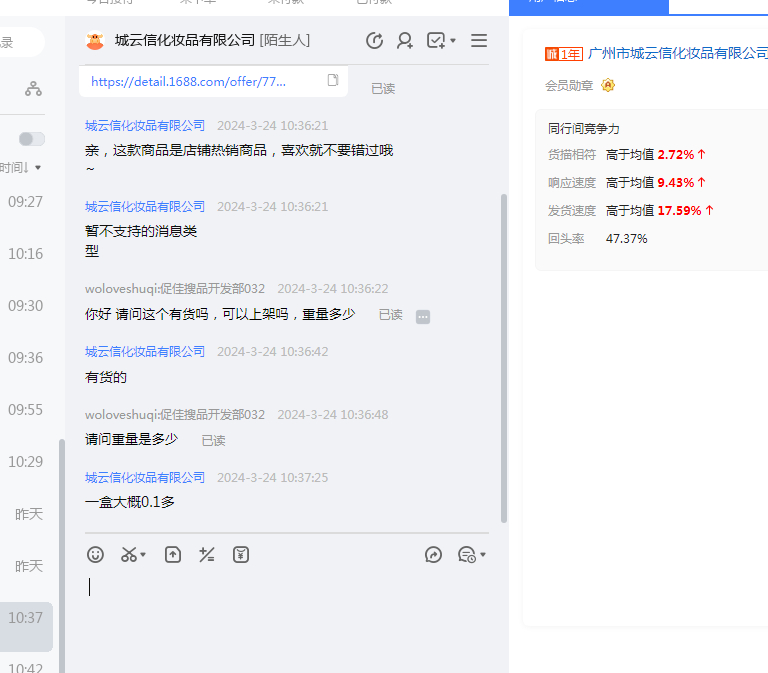Expand the time sort dropdown in sidebar
Viewport: 768px width, 673px height.
coord(20,168)
